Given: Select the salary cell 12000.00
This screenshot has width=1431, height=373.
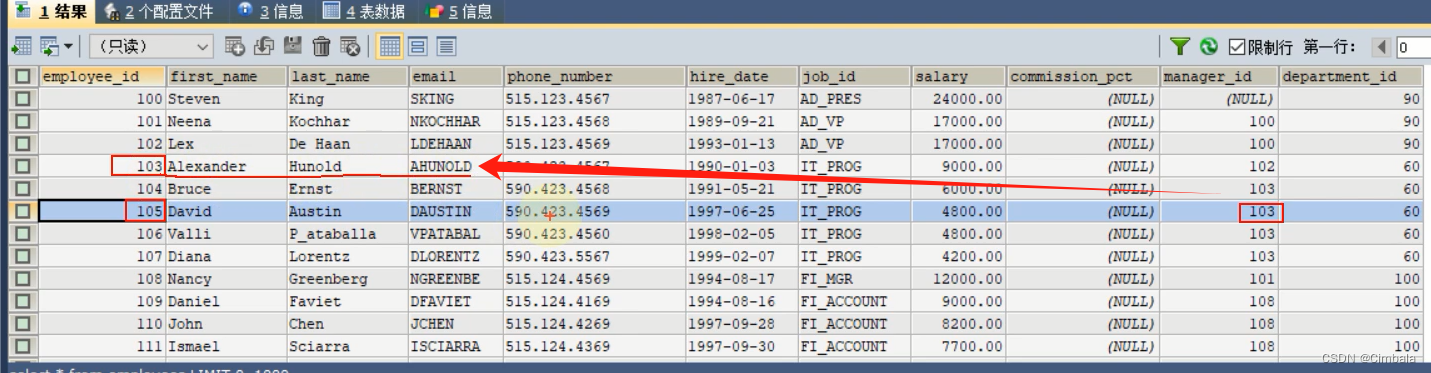Looking at the screenshot, I should point(958,279).
